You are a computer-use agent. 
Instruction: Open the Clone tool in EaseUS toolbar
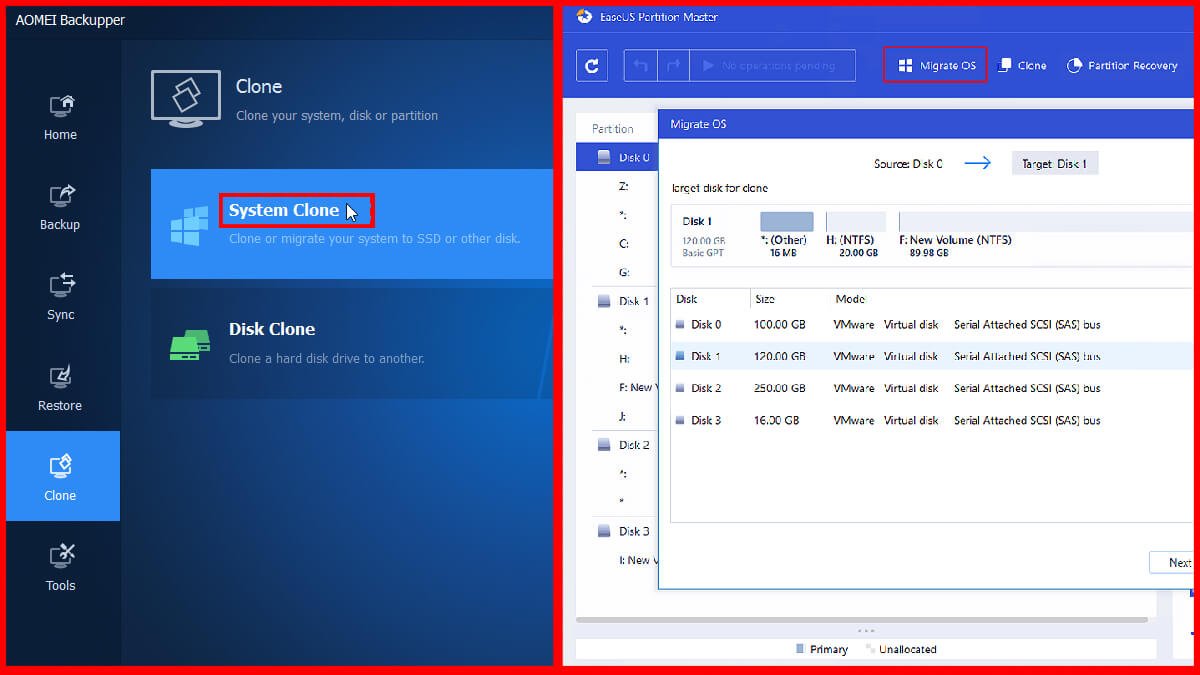click(x=1022, y=64)
